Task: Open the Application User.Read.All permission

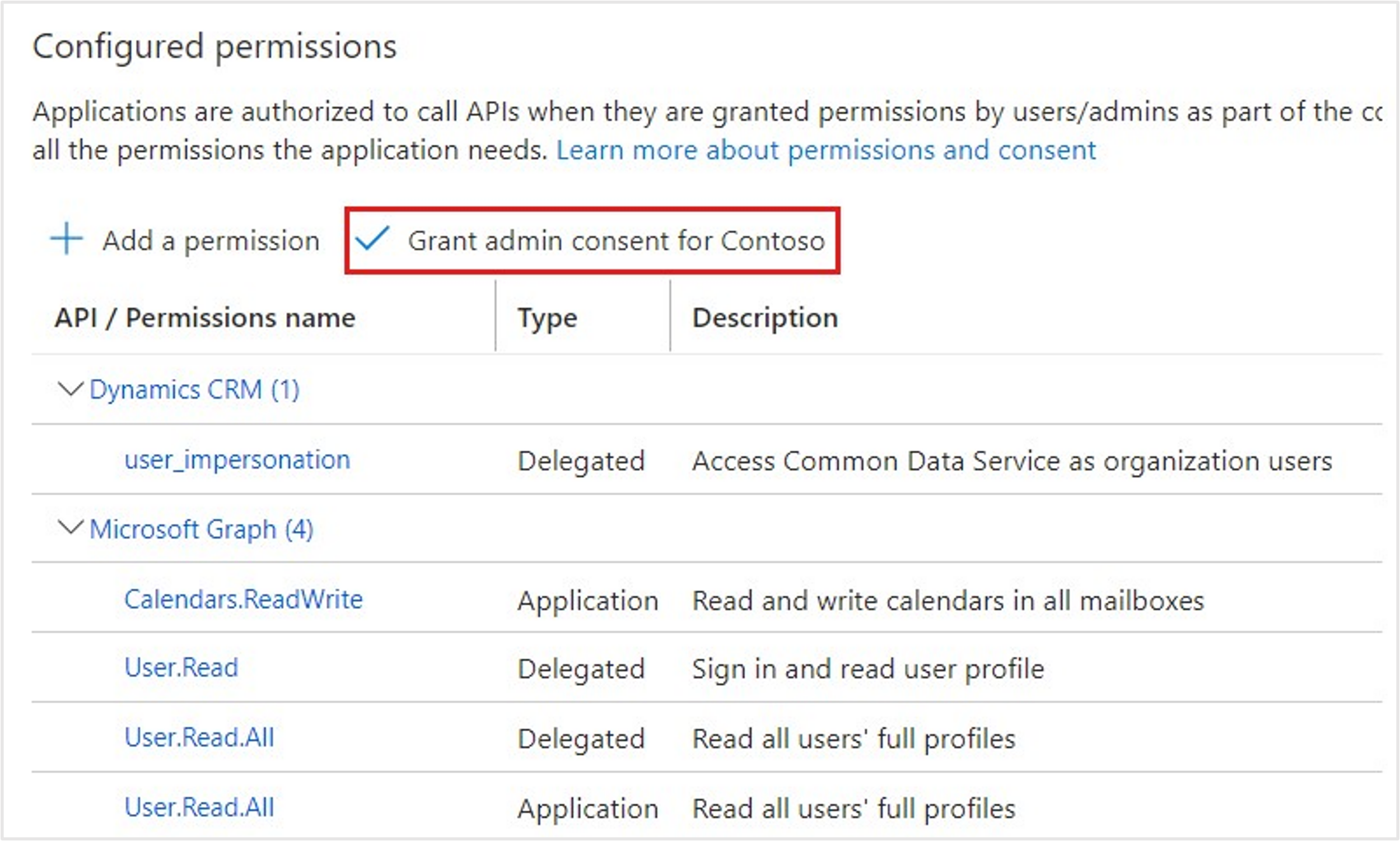Action: pyautogui.click(x=199, y=807)
